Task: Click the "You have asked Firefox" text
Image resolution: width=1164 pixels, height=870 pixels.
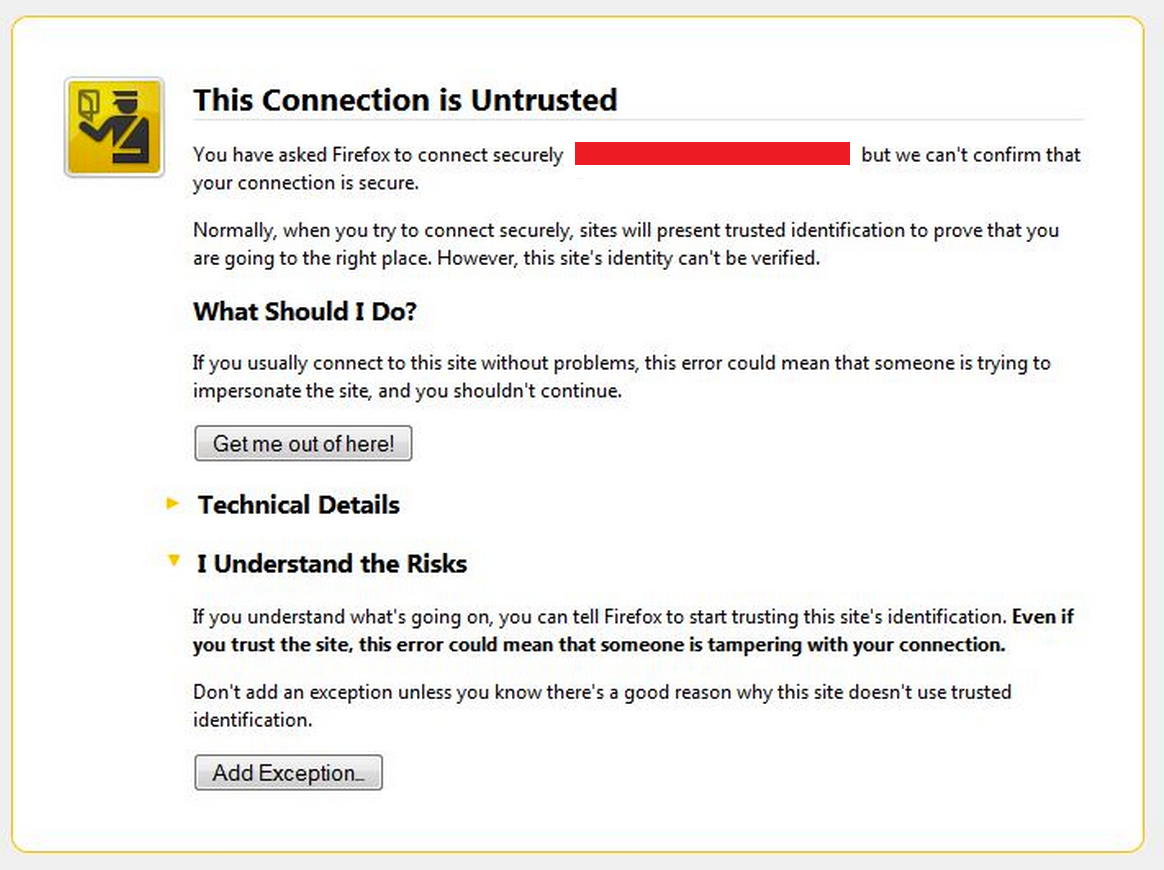Action: pos(378,155)
